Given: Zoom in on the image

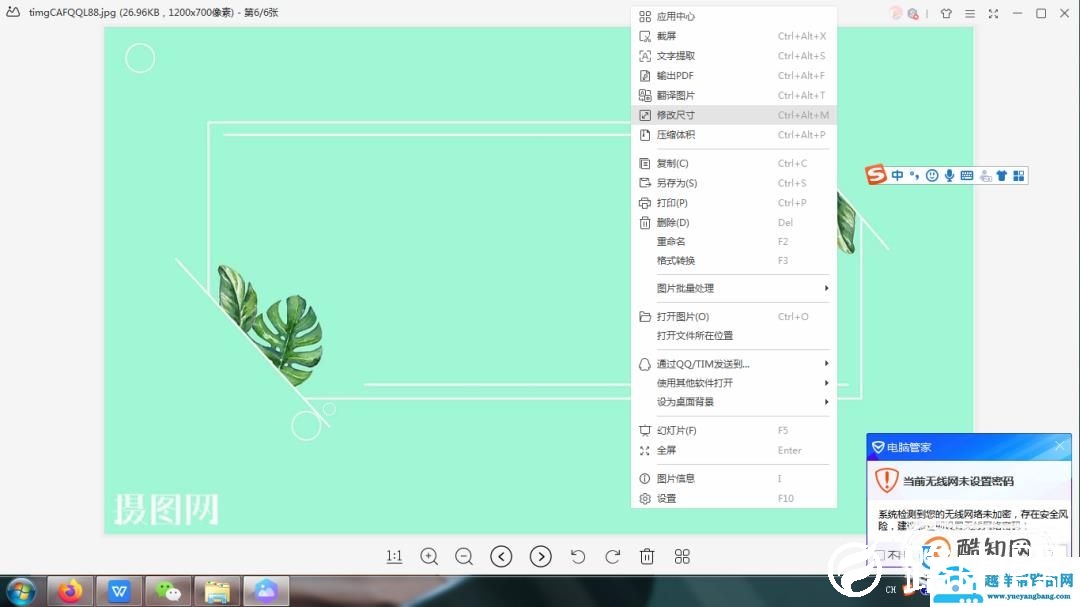Looking at the screenshot, I should click(429, 556).
